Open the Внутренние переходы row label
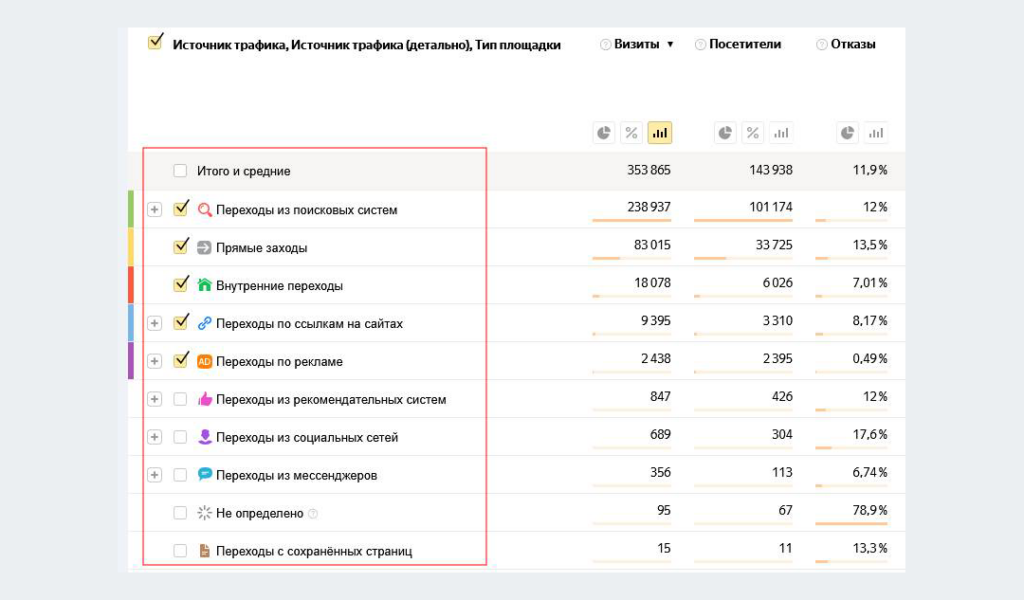Screen dimensions: 1024x600 (x=279, y=286)
